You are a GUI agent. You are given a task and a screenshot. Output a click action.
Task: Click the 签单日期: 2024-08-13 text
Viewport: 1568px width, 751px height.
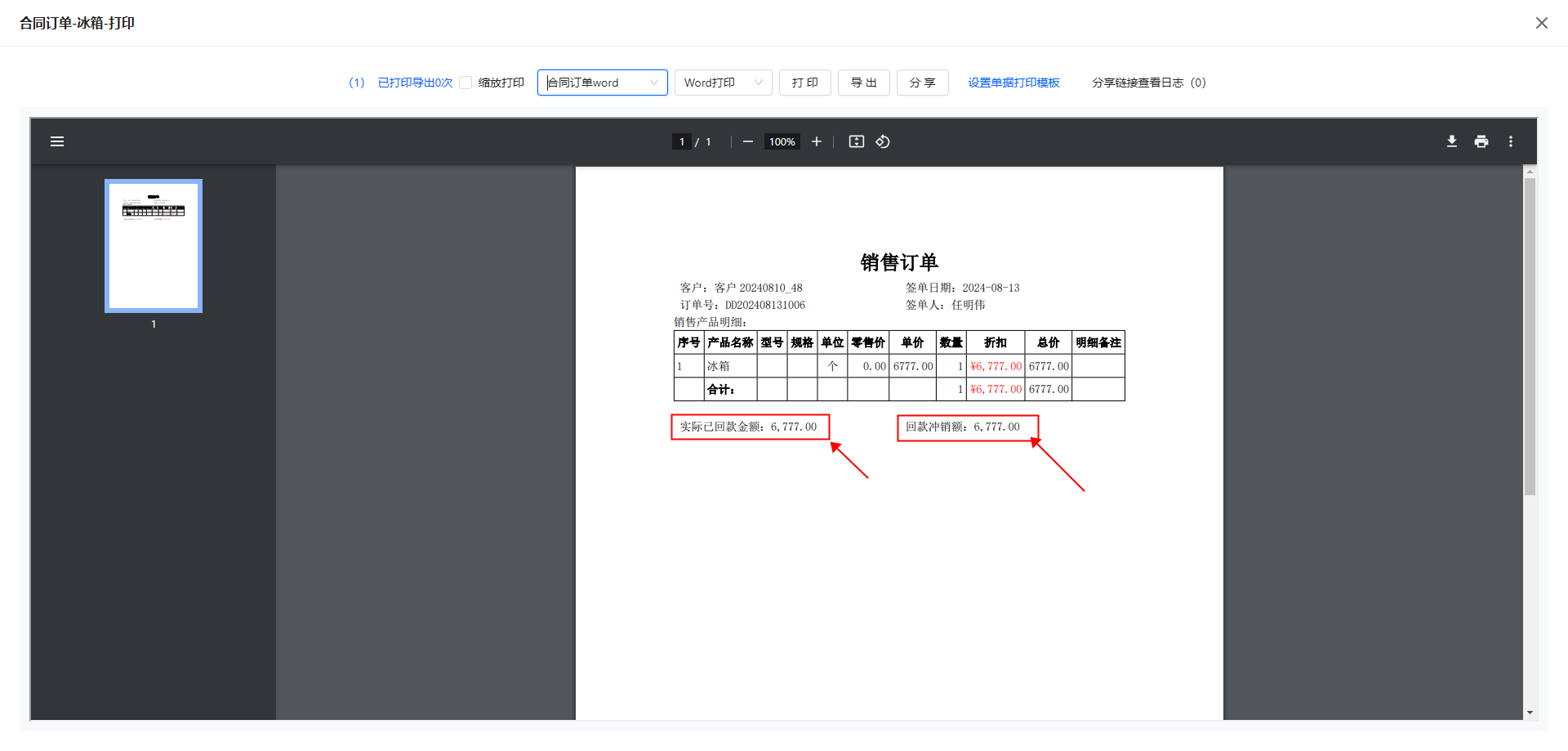tap(962, 288)
